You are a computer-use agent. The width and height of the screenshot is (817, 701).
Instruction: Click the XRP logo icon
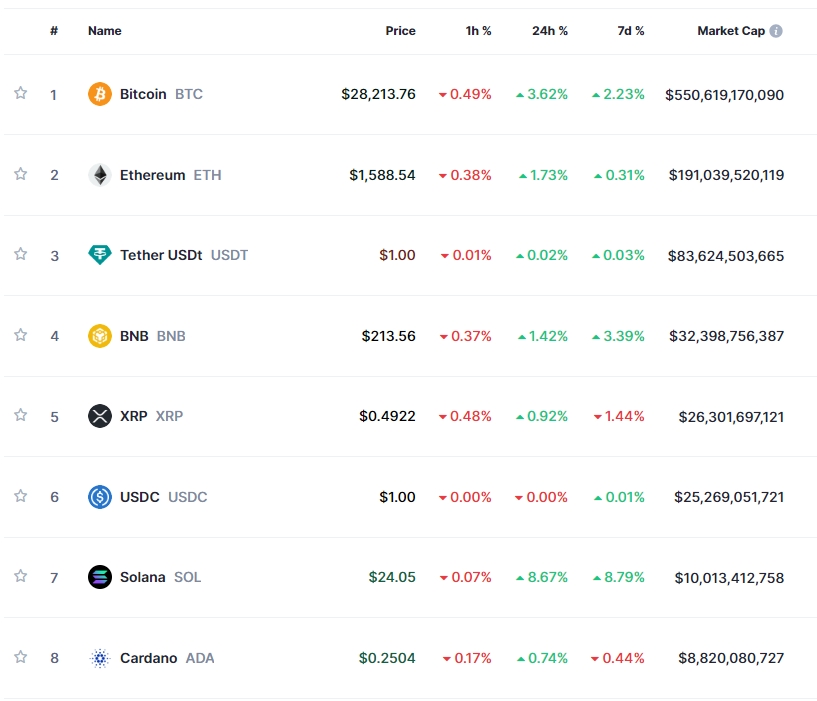pos(100,416)
